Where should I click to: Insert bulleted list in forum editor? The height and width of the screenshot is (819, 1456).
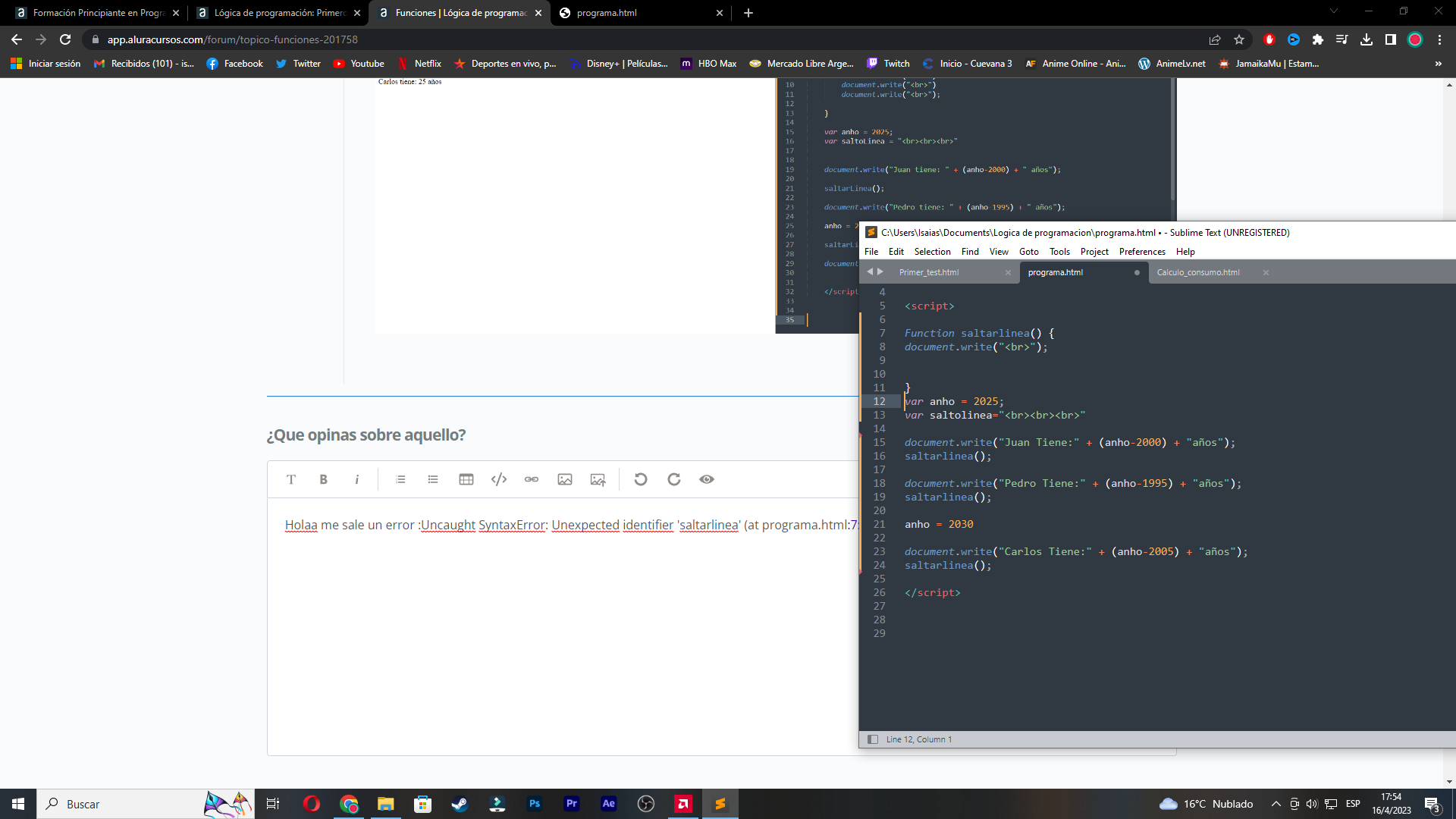(x=433, y=479)
